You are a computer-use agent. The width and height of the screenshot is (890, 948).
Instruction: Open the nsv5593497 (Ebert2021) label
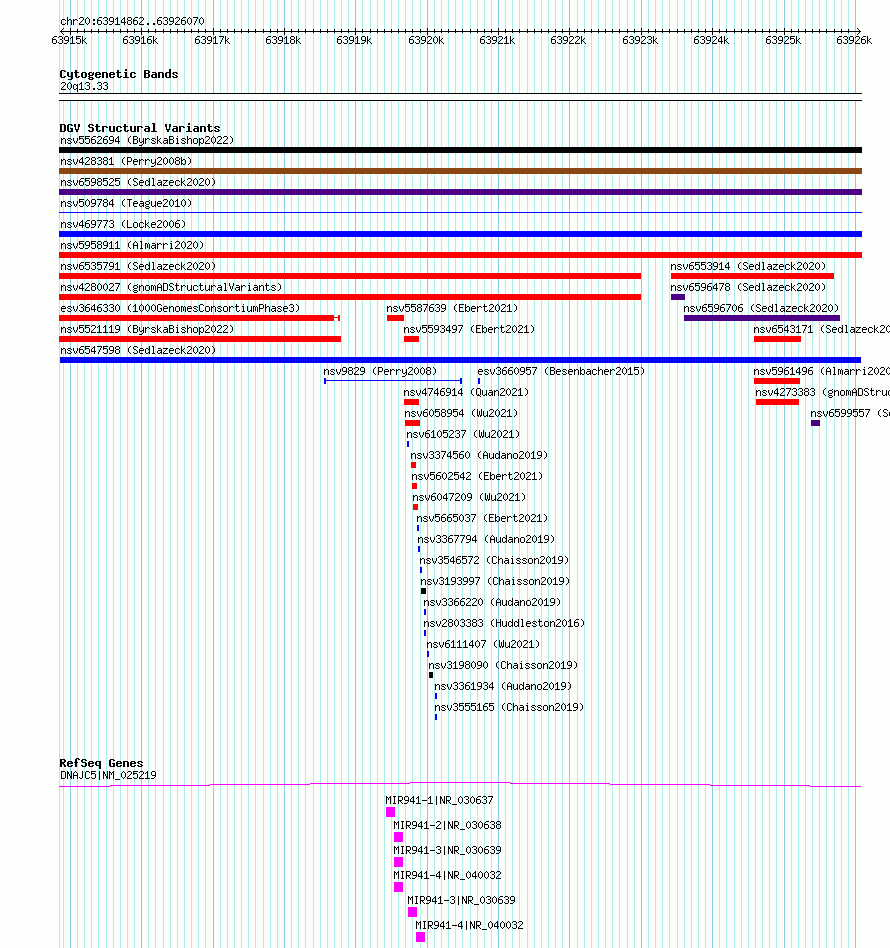pos(469,329)
